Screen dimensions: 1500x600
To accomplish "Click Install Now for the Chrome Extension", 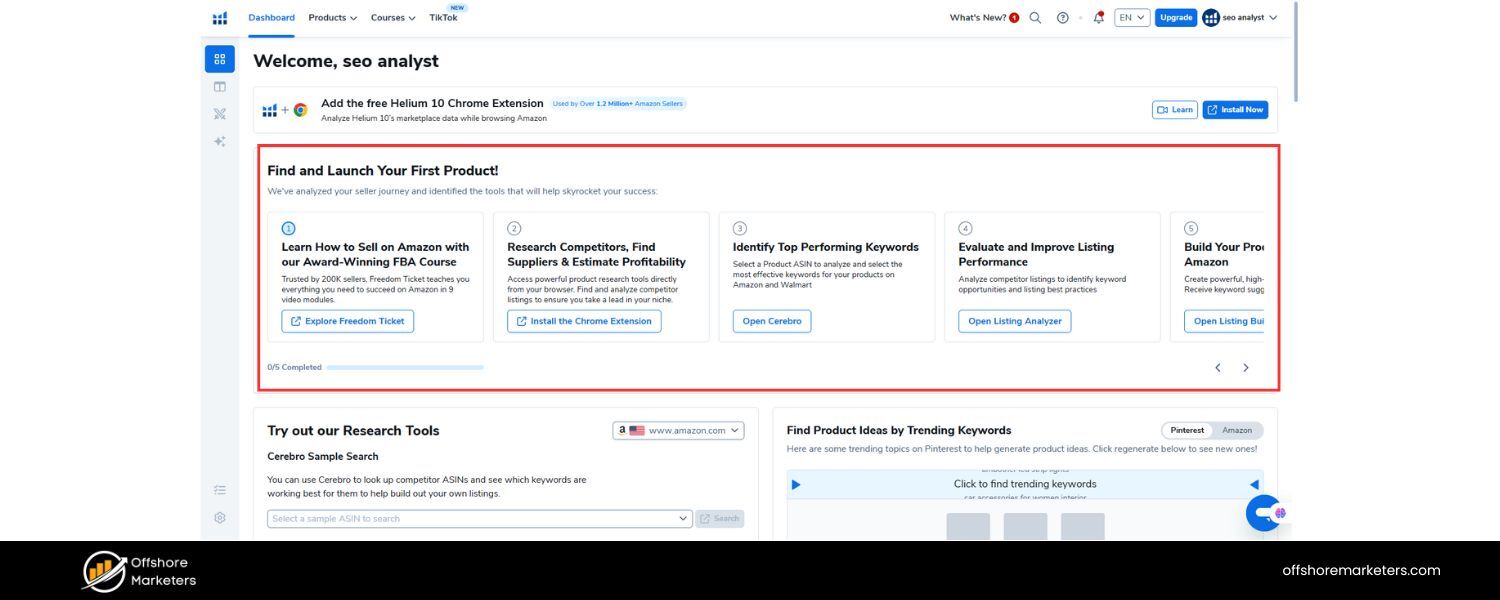I will click(x=1235, y=109).
